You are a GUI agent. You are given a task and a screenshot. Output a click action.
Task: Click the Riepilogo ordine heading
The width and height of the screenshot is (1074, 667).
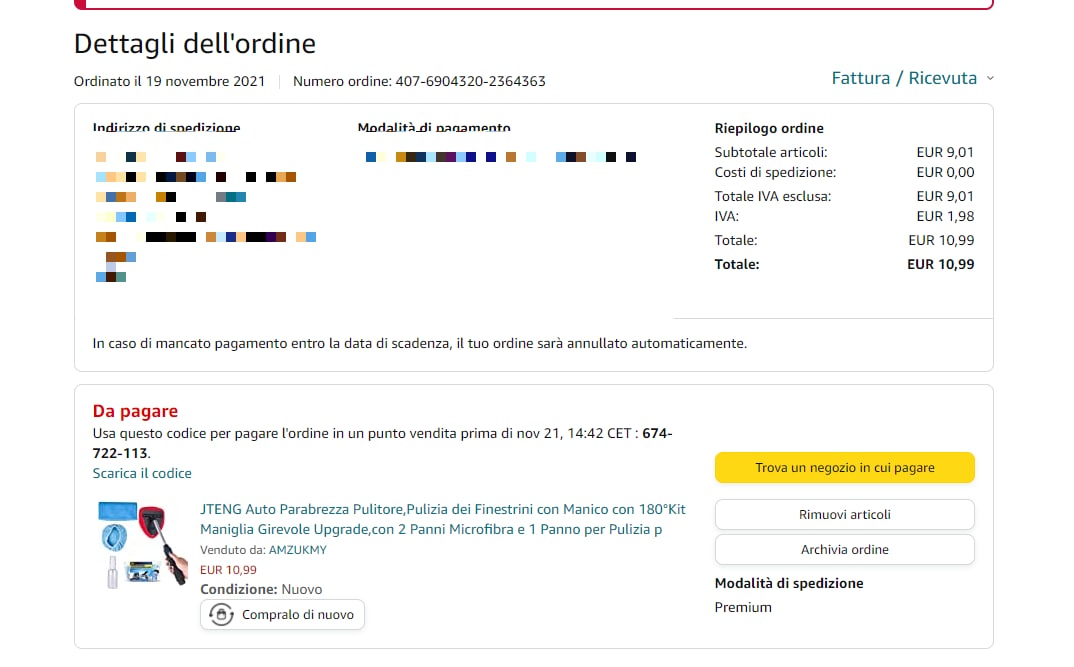click(x=769, y=128)
